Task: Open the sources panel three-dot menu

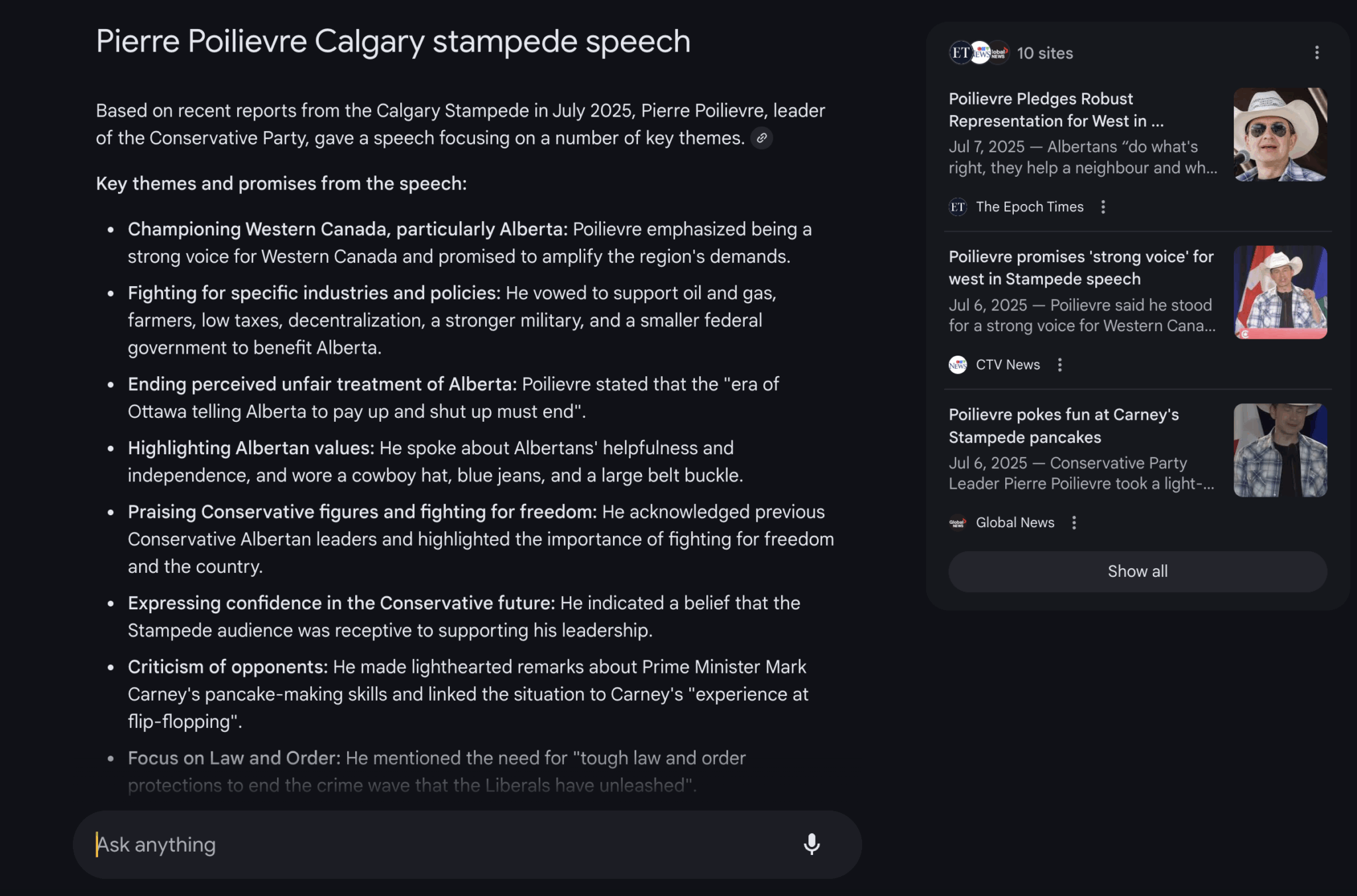Action: 1317,53
